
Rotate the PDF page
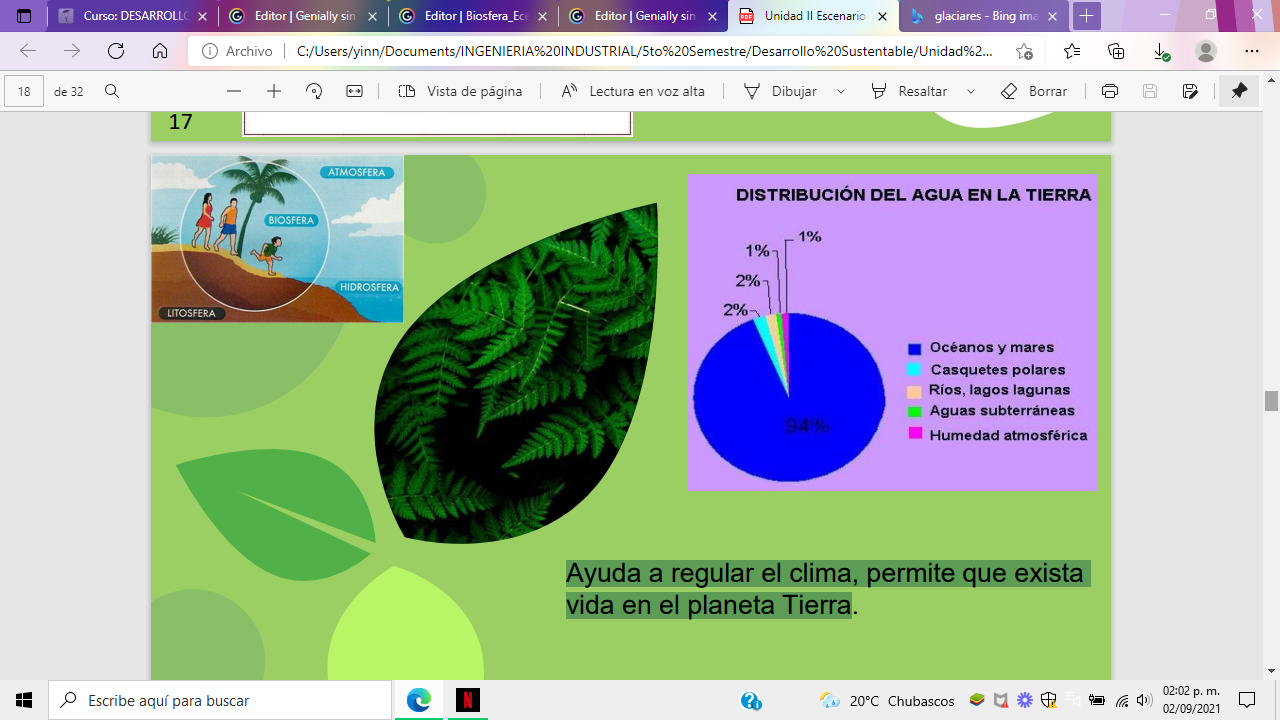[314, 91]
